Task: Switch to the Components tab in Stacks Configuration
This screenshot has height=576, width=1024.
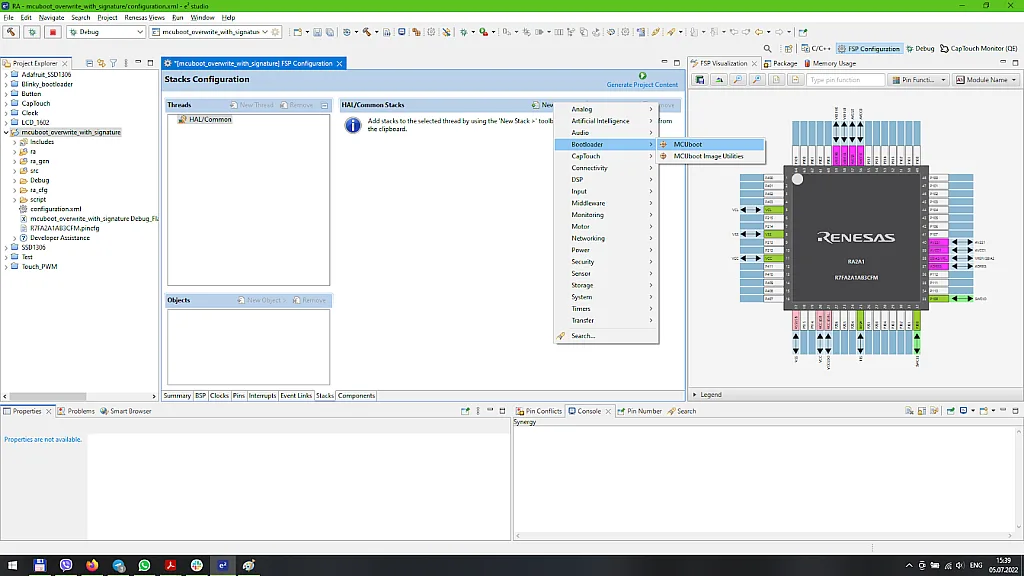Action: (356, 395)
